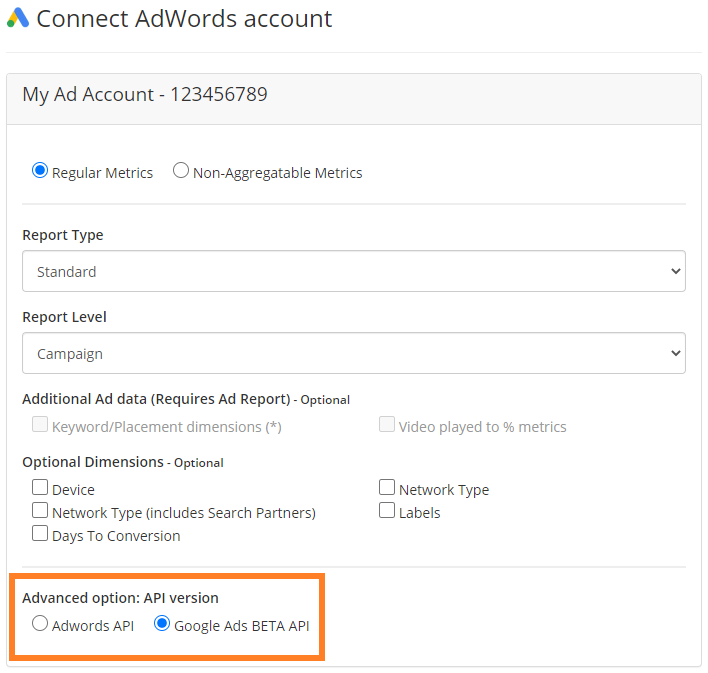Viewport: 708px width, 673px height.
Task: Open the Report Level dropdown showing Campaign
Action: click(x=354, y=353)
